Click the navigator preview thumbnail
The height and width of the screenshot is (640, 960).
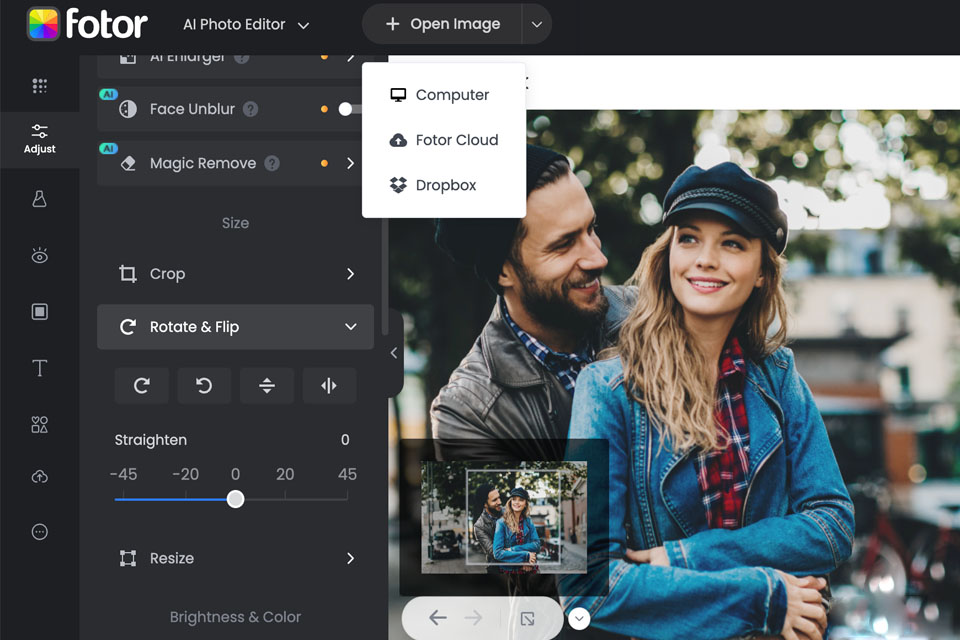tap(503, 517)
